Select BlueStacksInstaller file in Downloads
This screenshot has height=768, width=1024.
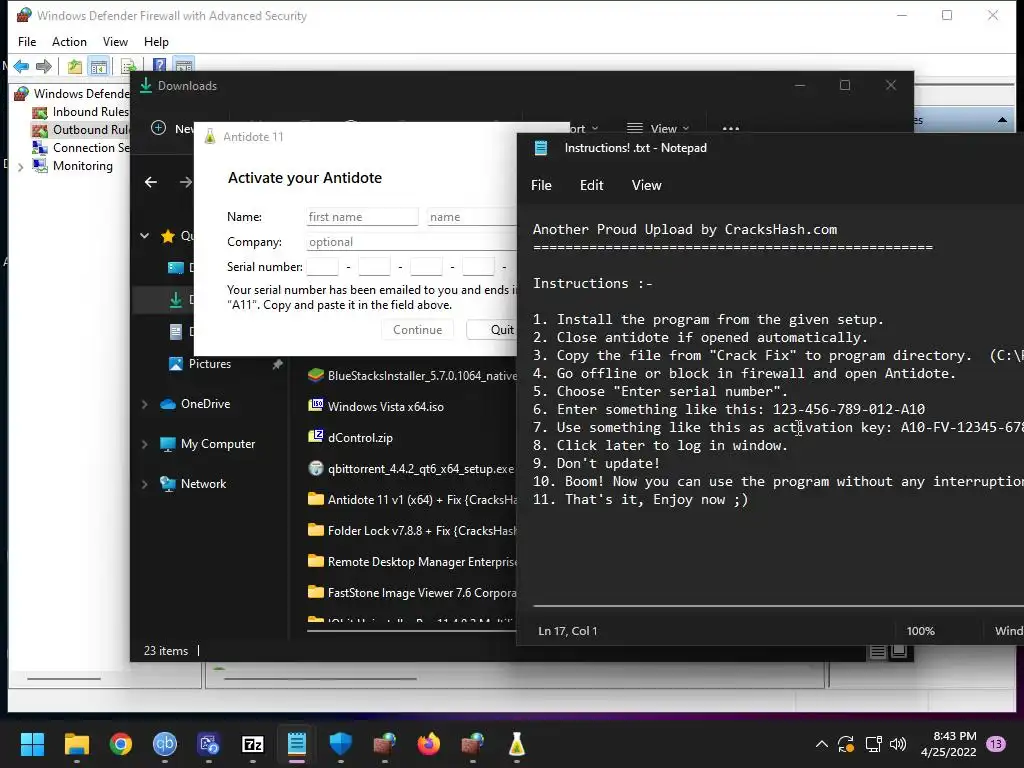tap(411, 376)
